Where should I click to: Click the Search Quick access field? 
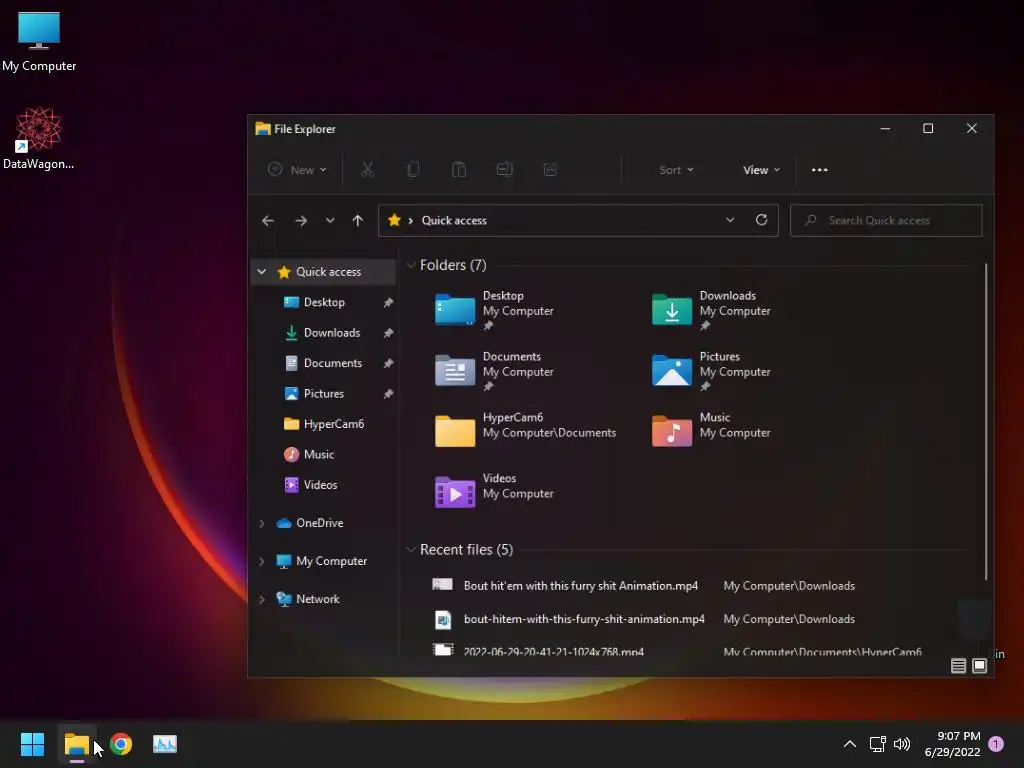click(886, 220)
